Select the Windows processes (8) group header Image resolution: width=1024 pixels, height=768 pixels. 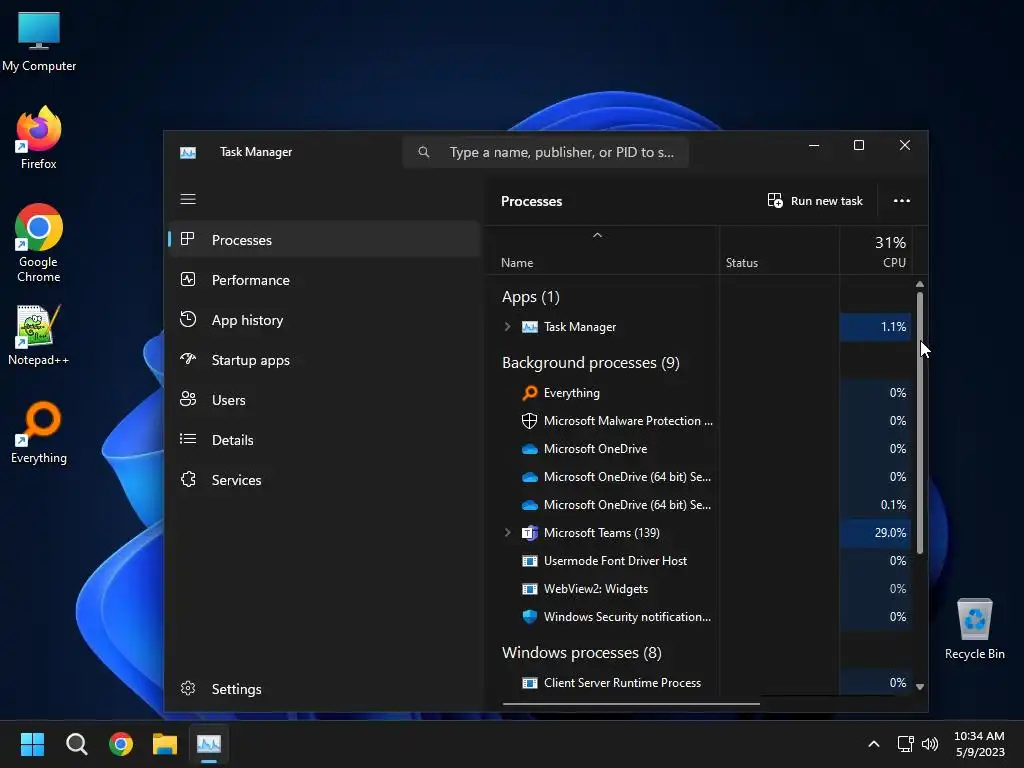pyautogui.click(x=581, y=652)
